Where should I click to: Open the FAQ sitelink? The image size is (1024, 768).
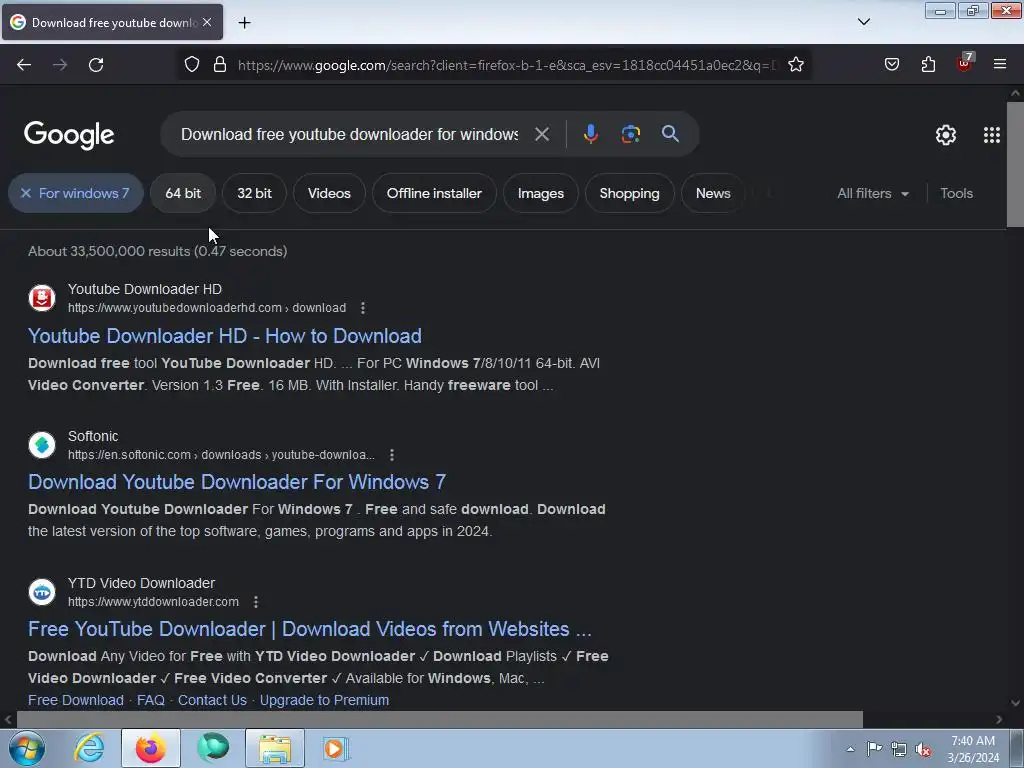(x=151, y=700)
